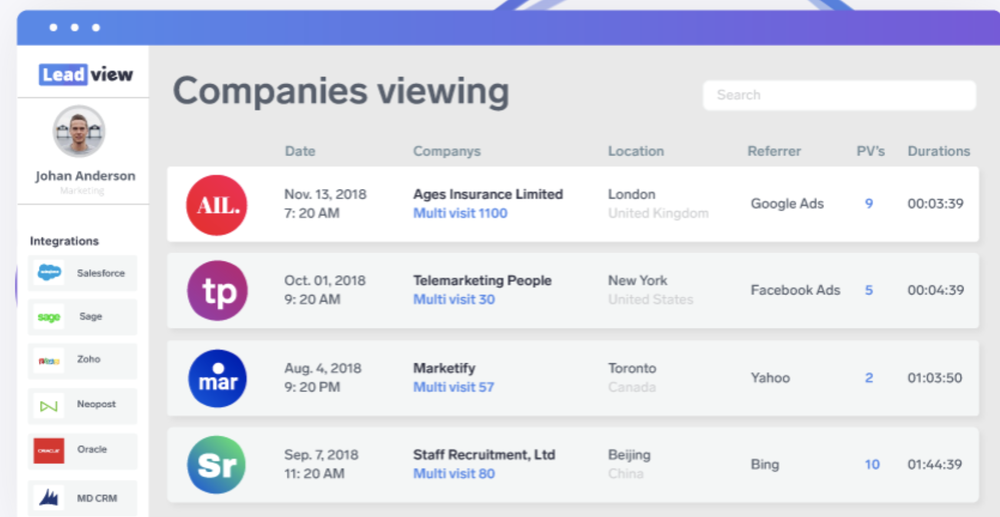
Task: Click the Johan Anderson name
Action: [x=85, y=176]
